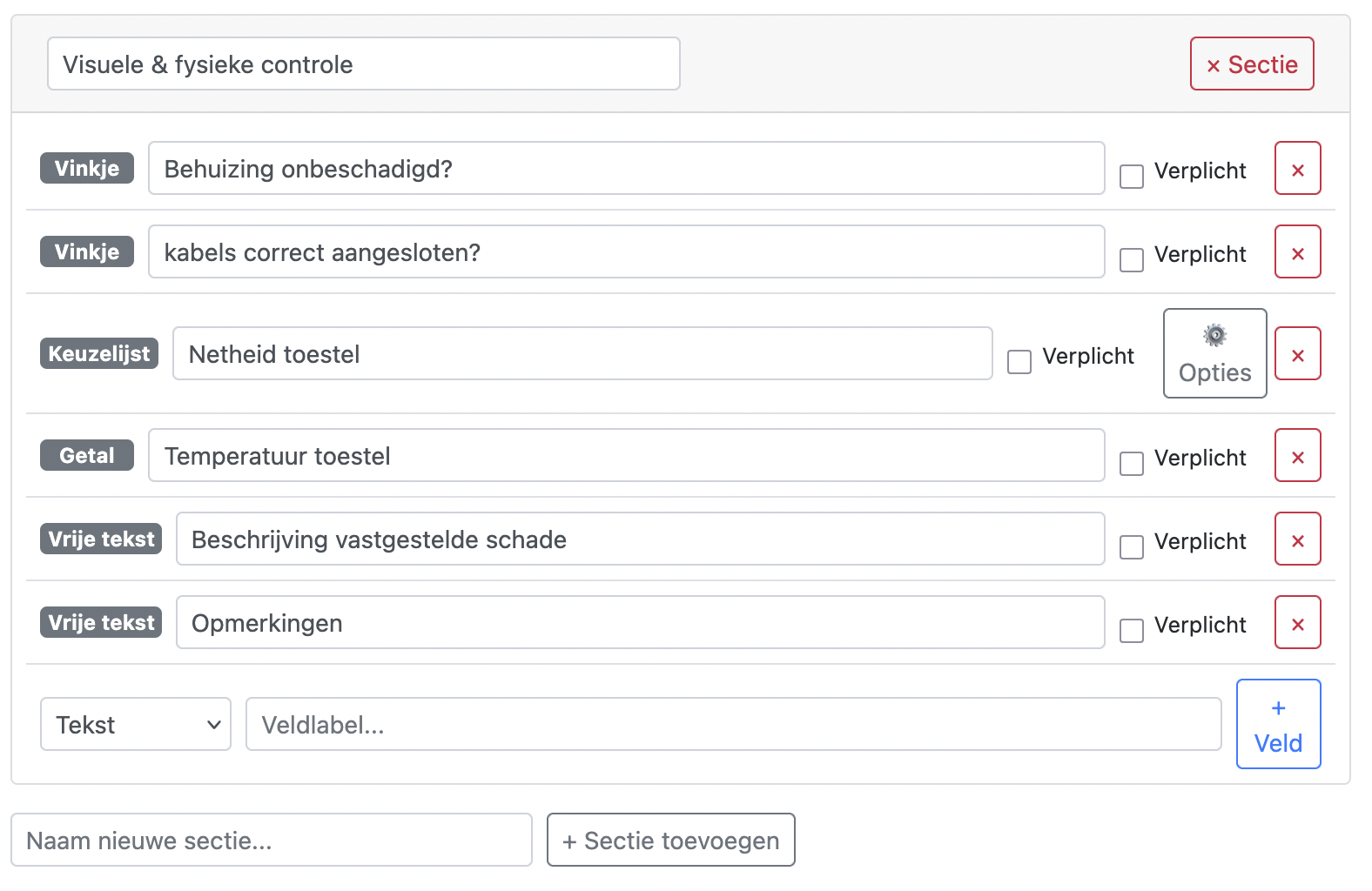Check Verplicht for 'Temperatuur toestel'
This screenshot has width=1372, height=891.
[x=1131, y=464]
